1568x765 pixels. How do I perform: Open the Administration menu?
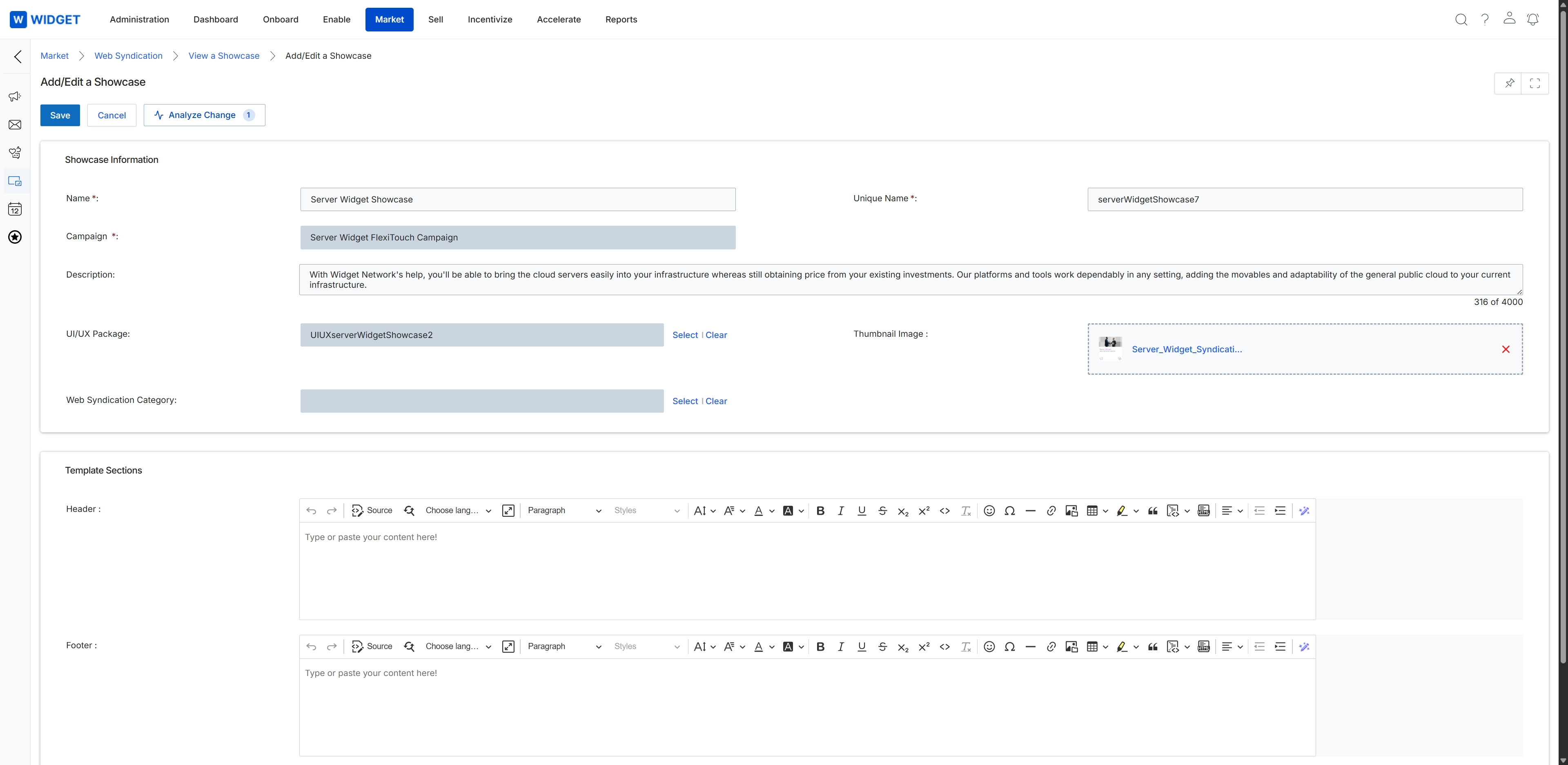[139, 20]
